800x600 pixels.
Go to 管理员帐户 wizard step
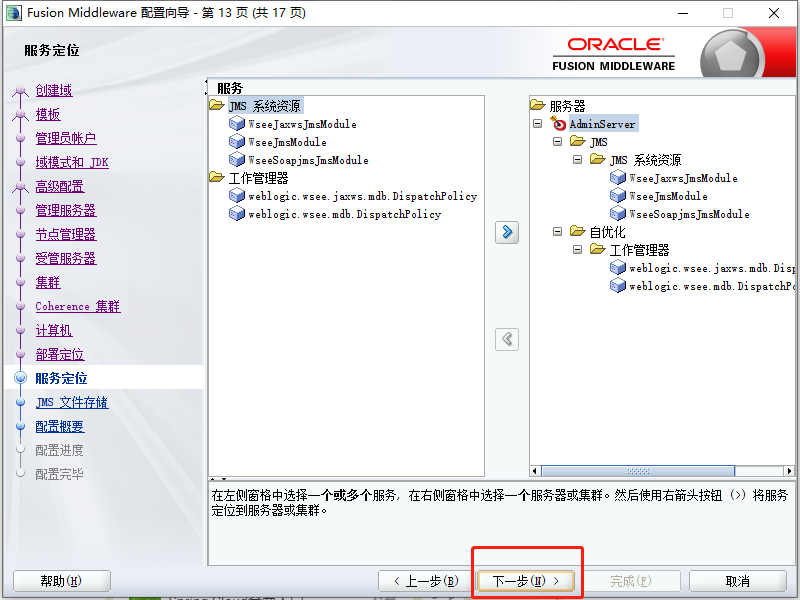(x=66, y=138)
